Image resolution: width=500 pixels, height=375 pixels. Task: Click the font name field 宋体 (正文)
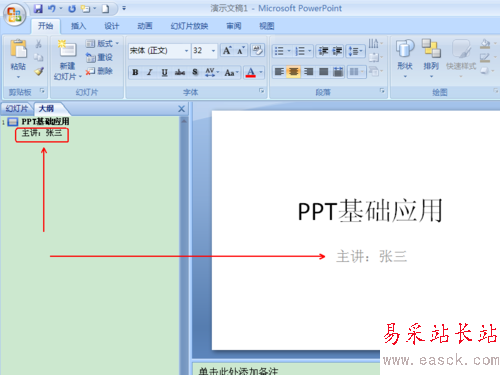156,51
